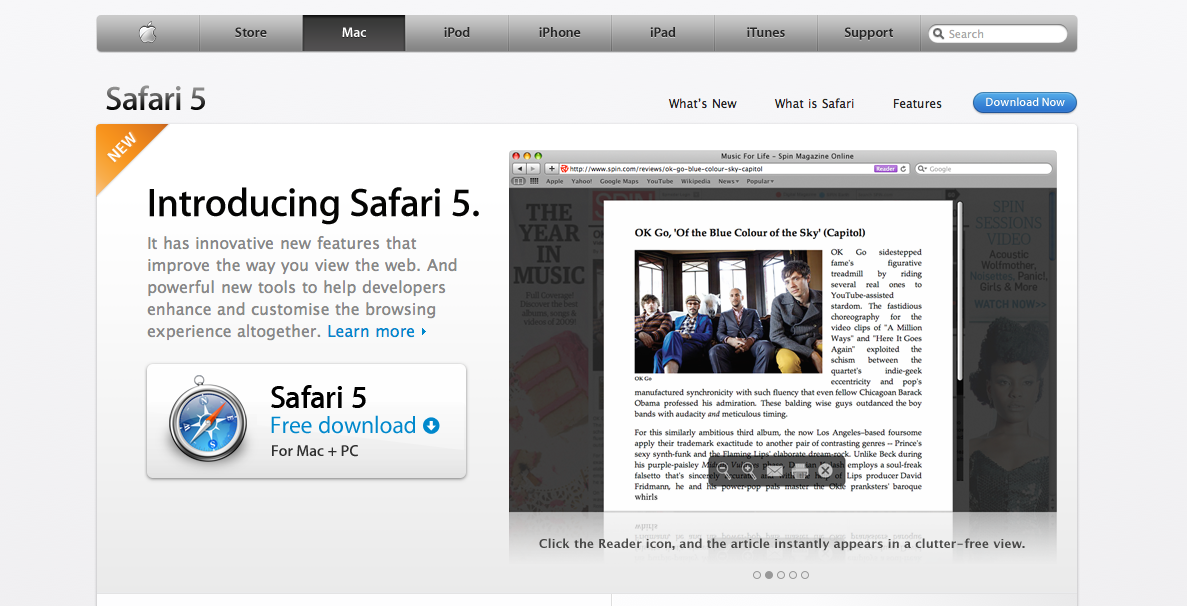Click the Safari 5 page title
This screenshot has height=606, width=1187.
coord(156,99)
